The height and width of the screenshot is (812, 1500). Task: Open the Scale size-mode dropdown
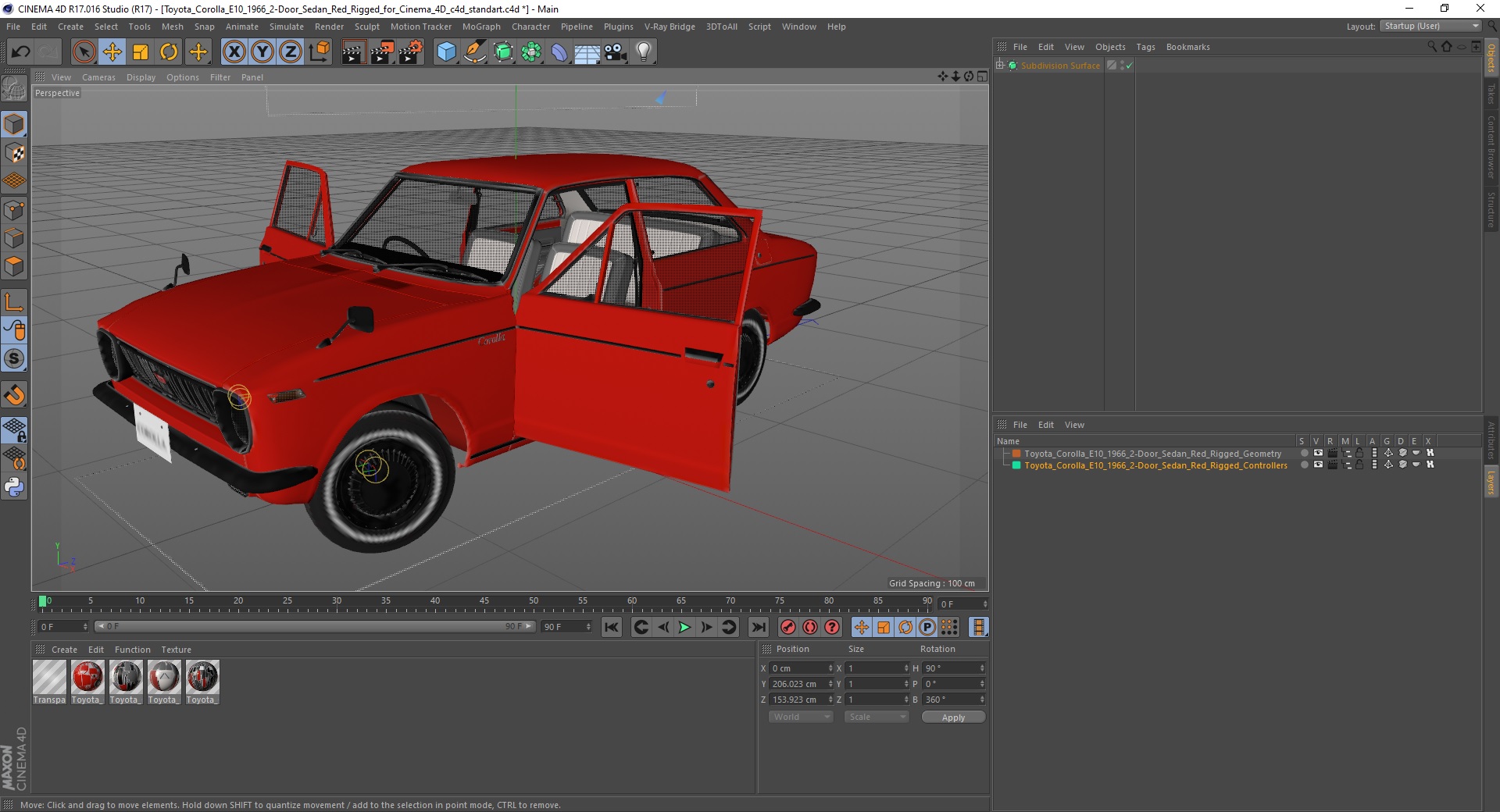pyautogui.click(x=877, y=717)
